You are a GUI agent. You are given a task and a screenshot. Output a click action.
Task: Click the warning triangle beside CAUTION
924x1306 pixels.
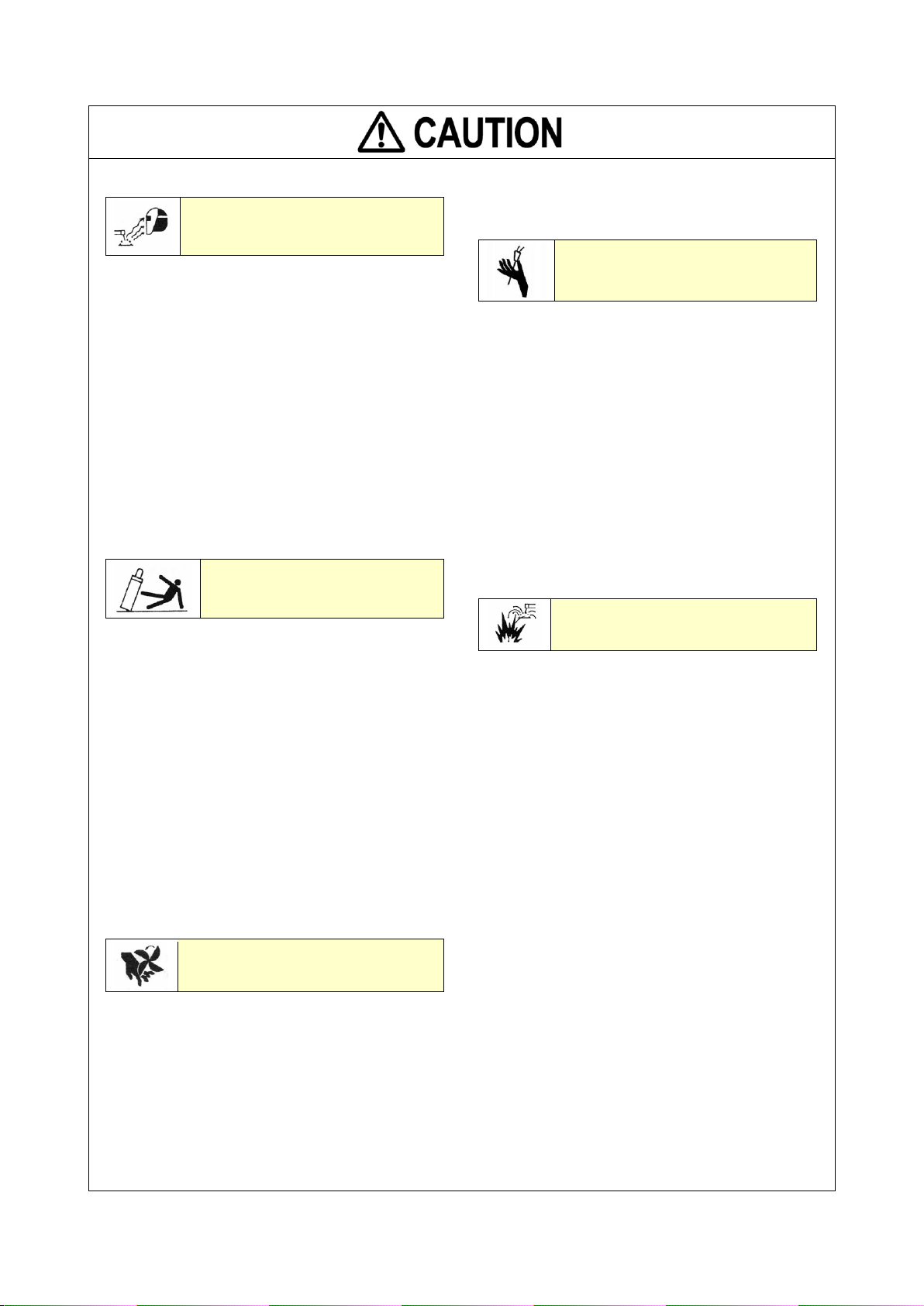382,134
